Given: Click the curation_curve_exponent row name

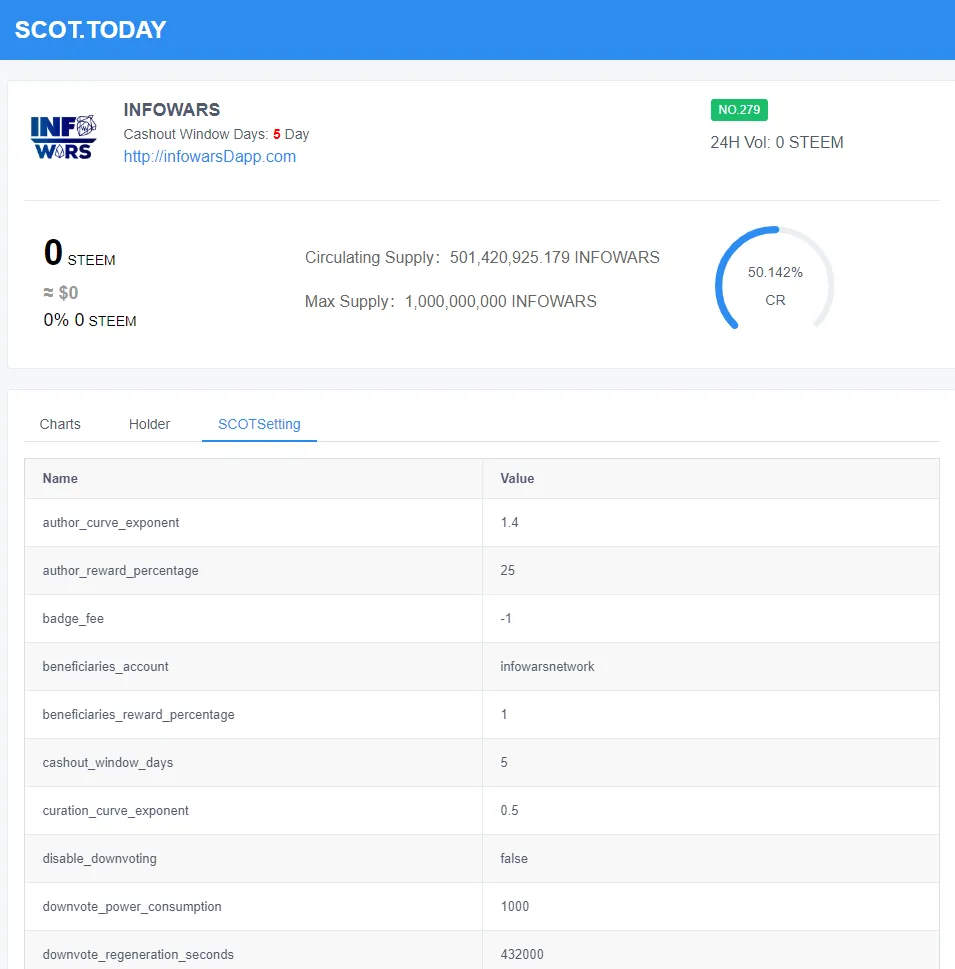Looking at the screenshot, I should click(x=116, y=811).
